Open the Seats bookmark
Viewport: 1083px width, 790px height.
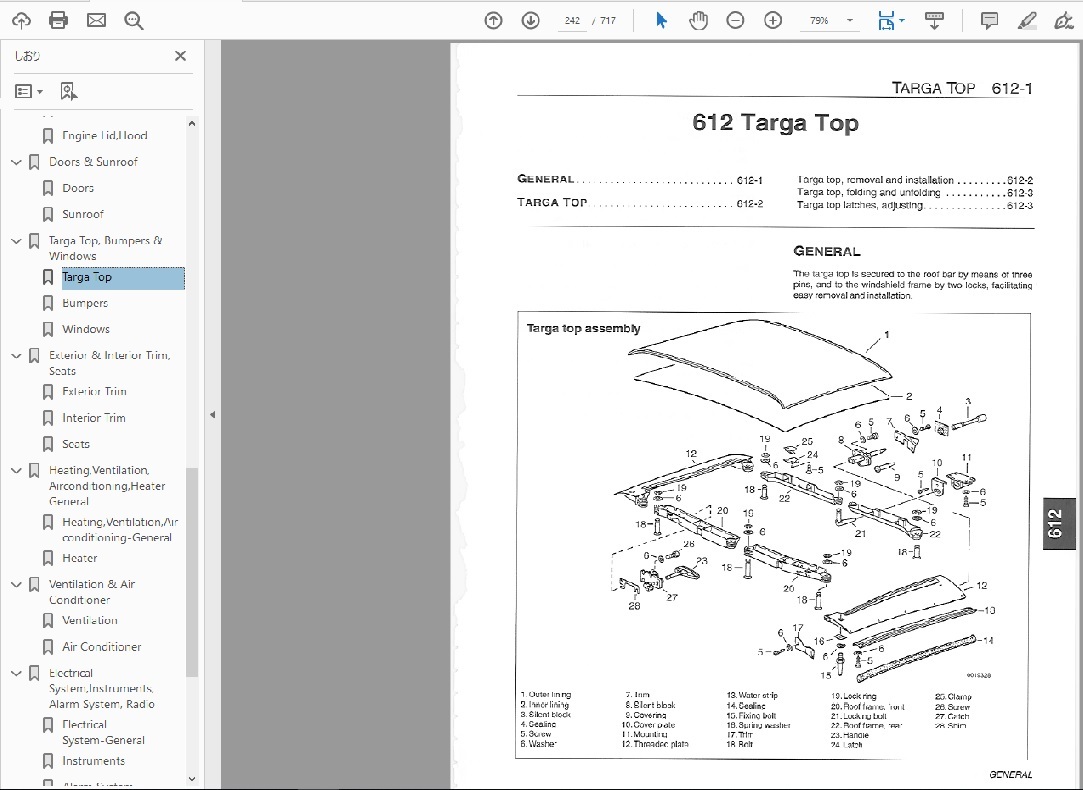[x=76, y=444]
